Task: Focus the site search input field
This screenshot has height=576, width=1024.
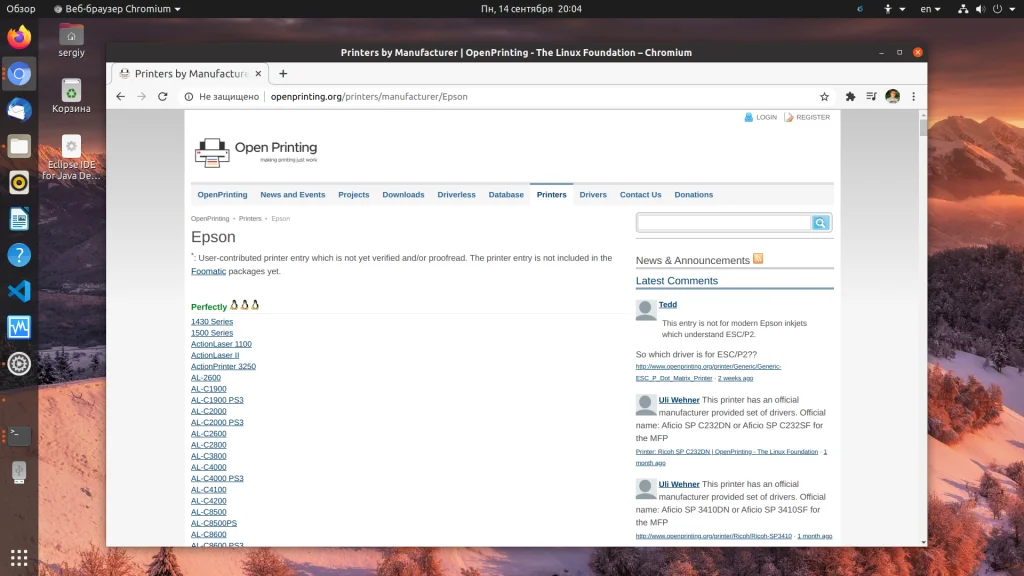Action: 724,223
